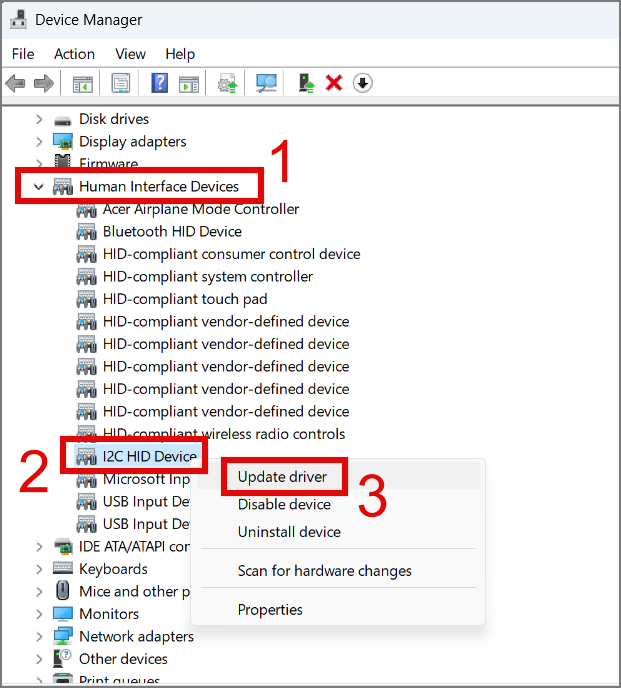Select Bluetooth HID Device
The width and height of the screenshot is (621, 688).
point(172,232)
